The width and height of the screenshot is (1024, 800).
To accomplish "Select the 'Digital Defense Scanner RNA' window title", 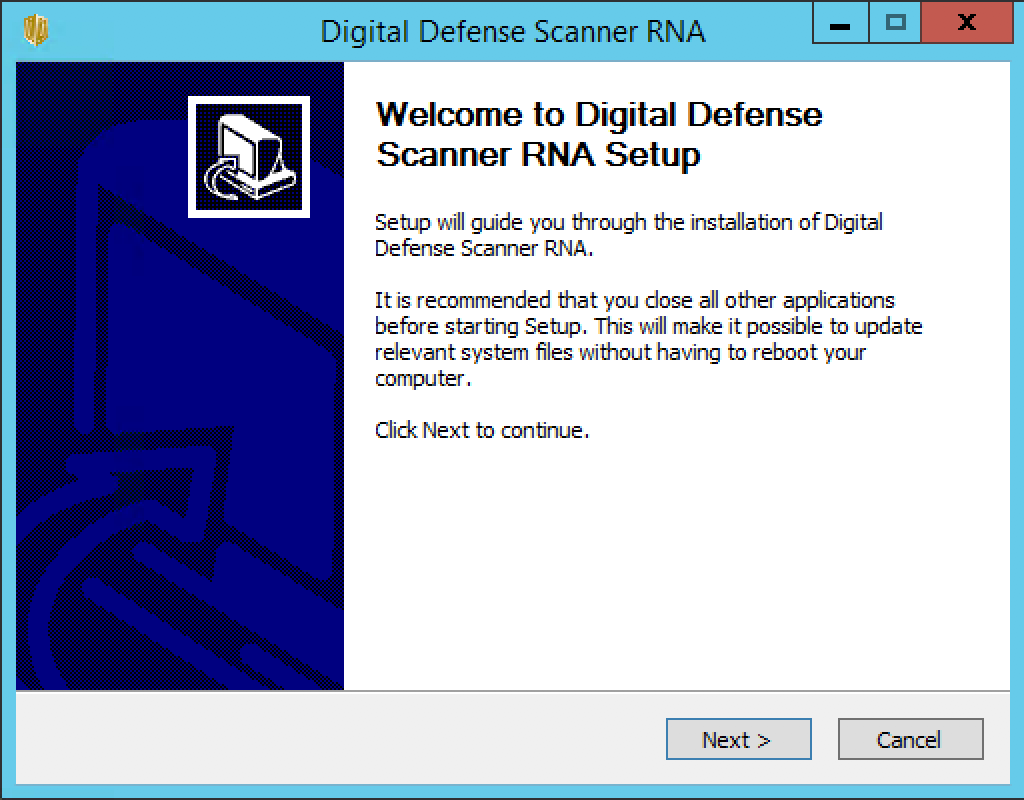I will (x=513, y=31).
